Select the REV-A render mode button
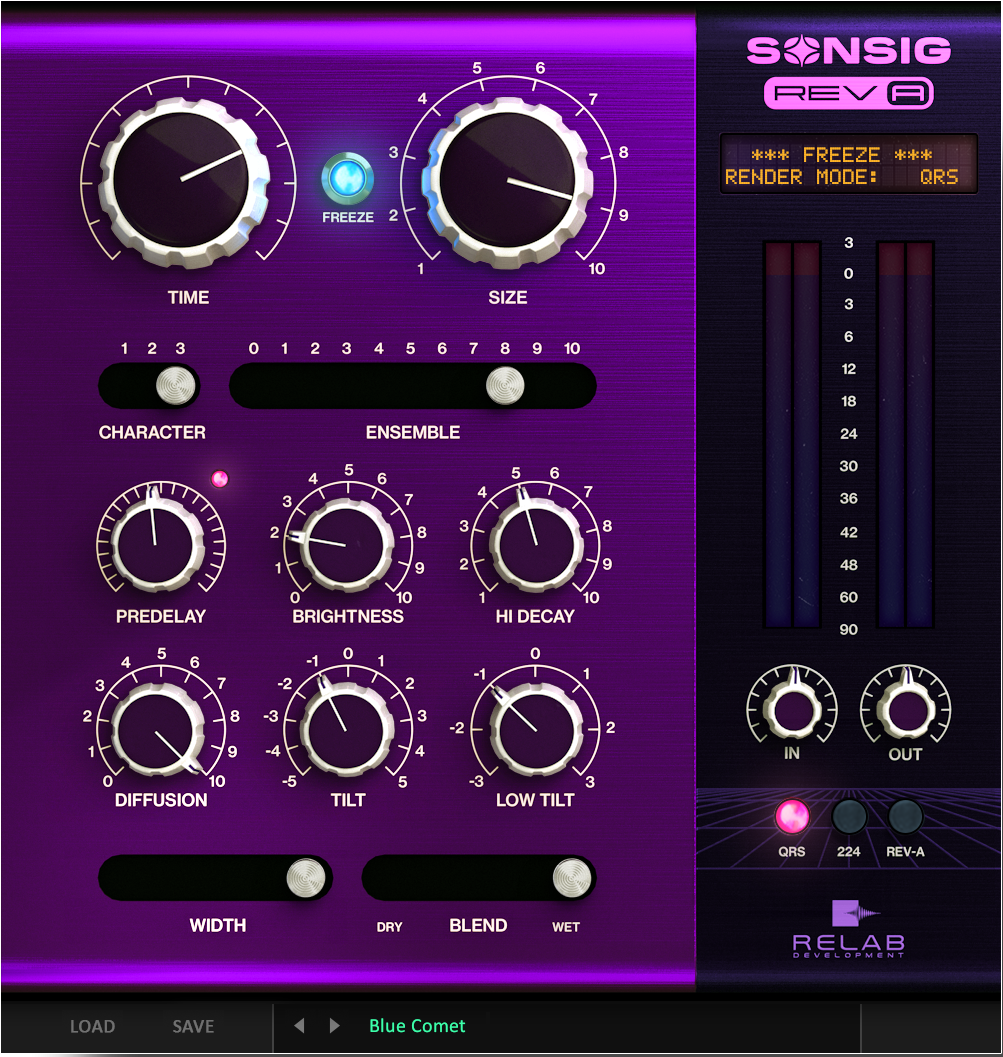Viewport: 1003px width, 1057px height. [x=905, y=817]
